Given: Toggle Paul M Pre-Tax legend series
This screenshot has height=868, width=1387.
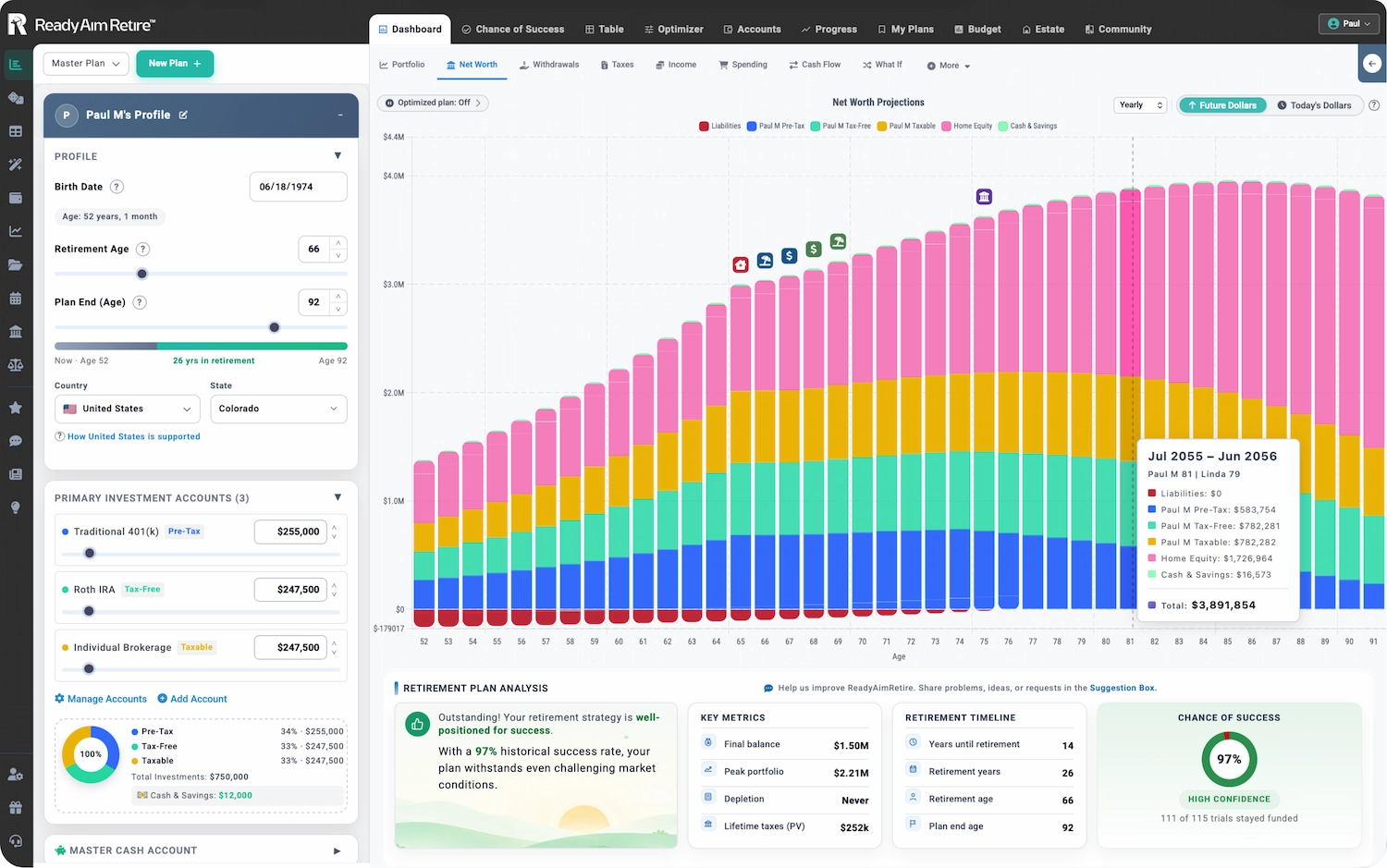Looking at the screenshot, I should pos(776,126).
